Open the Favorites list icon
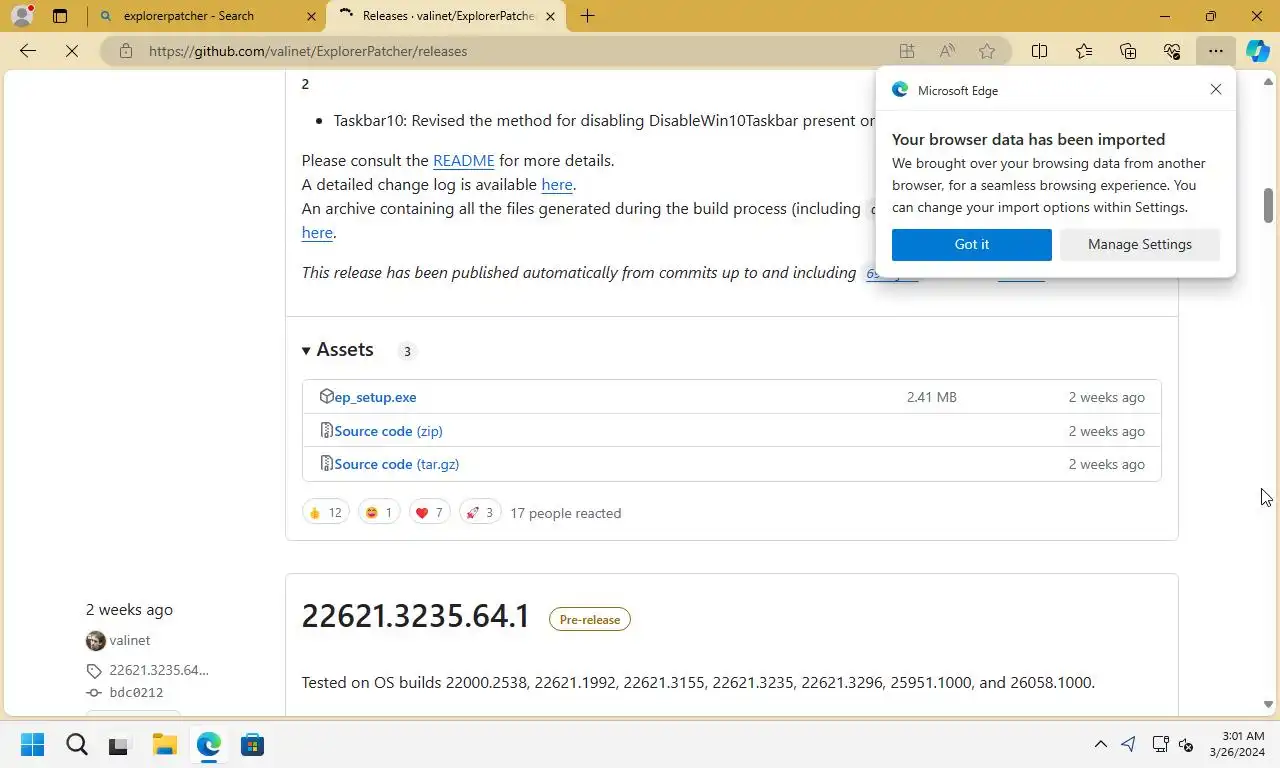Viewport: 1280px width, 768px height. pos(1084,51)
